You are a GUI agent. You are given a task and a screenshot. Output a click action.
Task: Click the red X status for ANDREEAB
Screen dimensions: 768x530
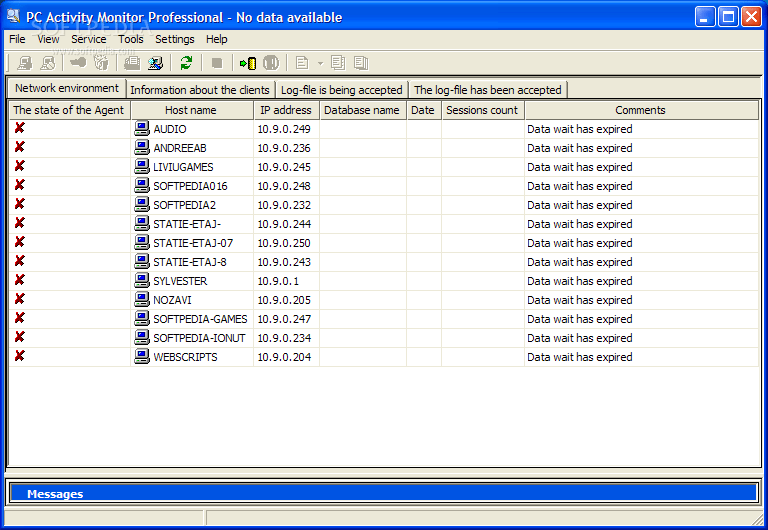pos(20,147)
